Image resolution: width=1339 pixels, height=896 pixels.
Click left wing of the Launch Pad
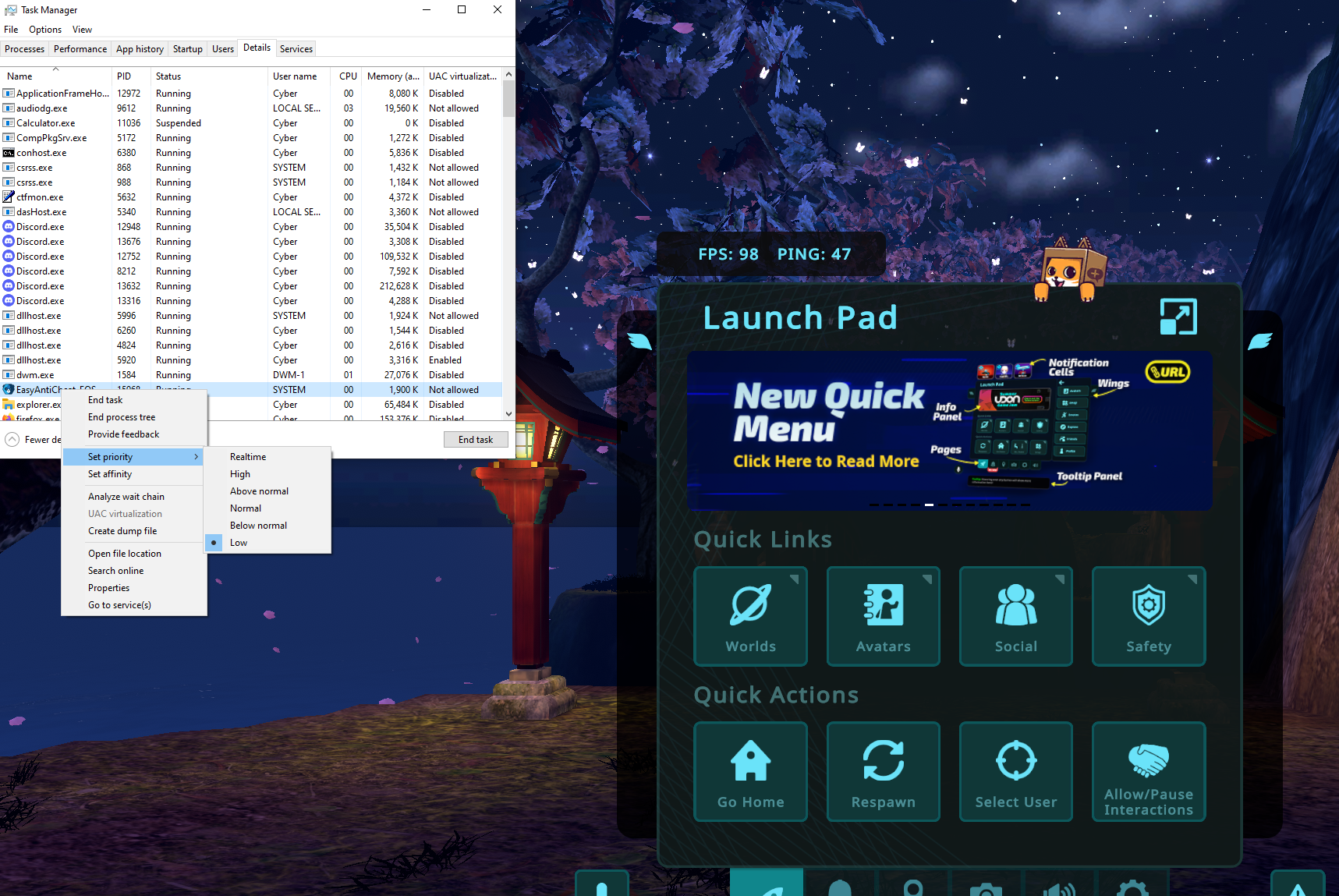(639, 342)
